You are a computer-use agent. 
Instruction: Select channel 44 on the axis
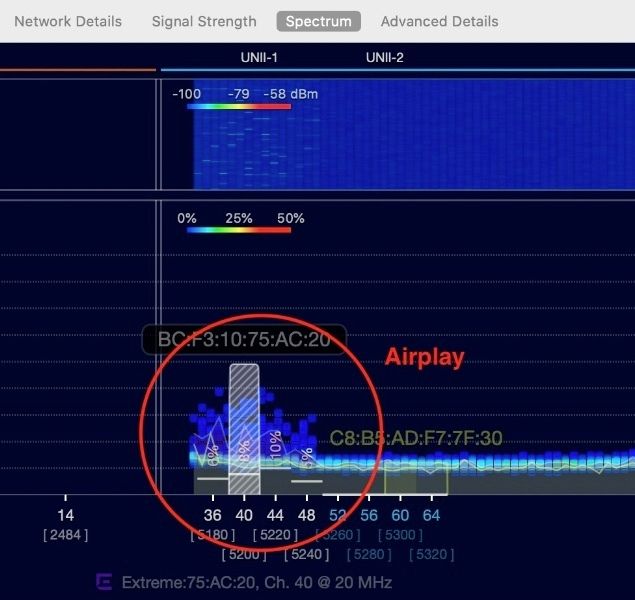pos(275,515)
